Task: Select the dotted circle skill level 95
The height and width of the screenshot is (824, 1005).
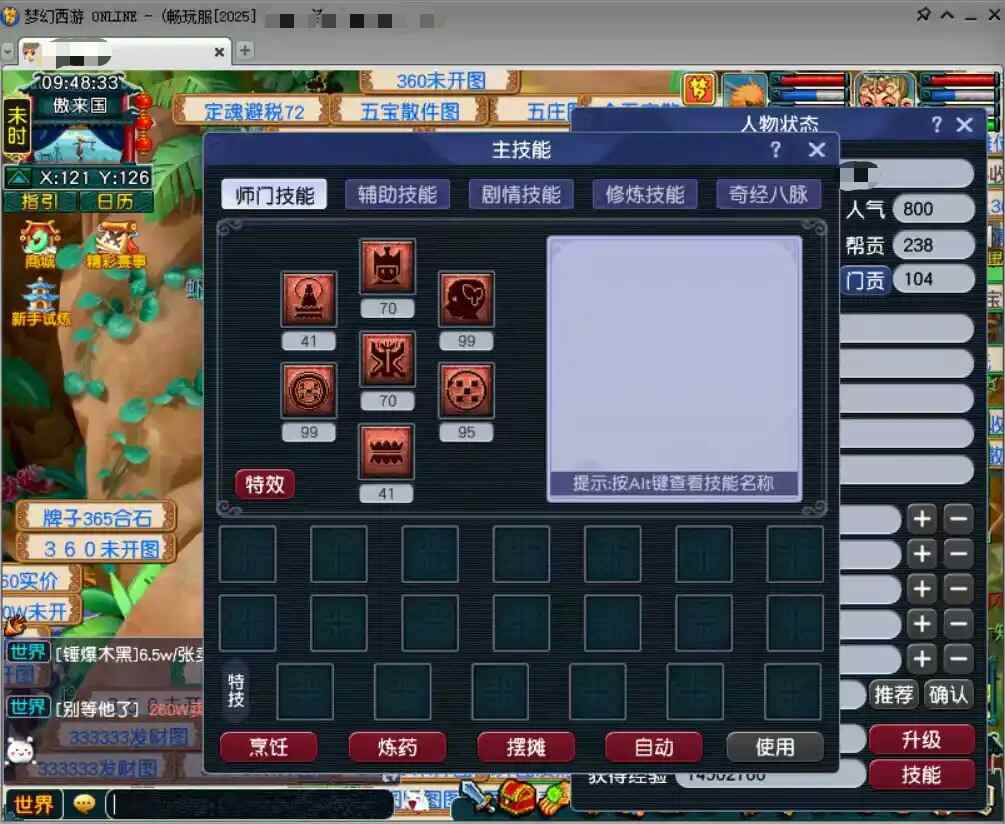Action: coord(466,391)
